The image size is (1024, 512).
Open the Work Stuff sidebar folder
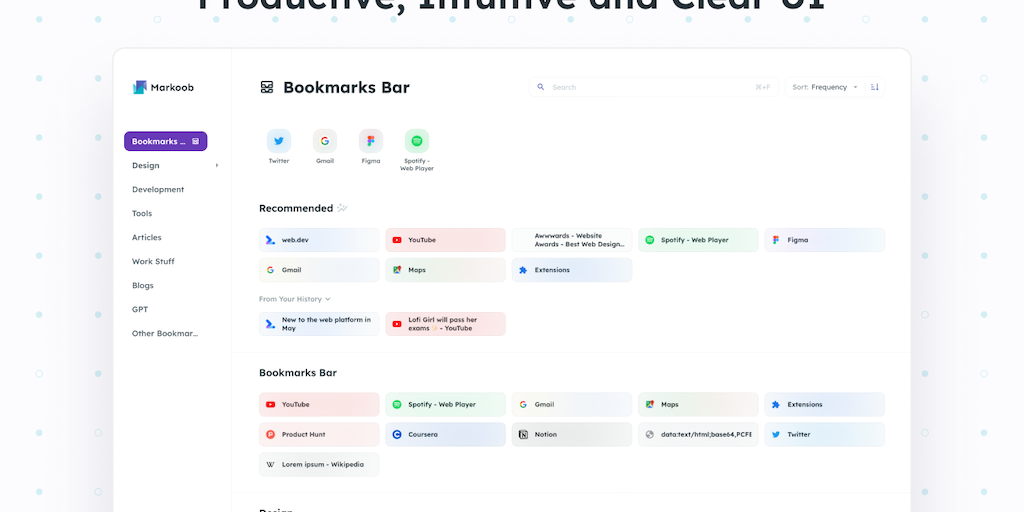[x=153, y=261]
